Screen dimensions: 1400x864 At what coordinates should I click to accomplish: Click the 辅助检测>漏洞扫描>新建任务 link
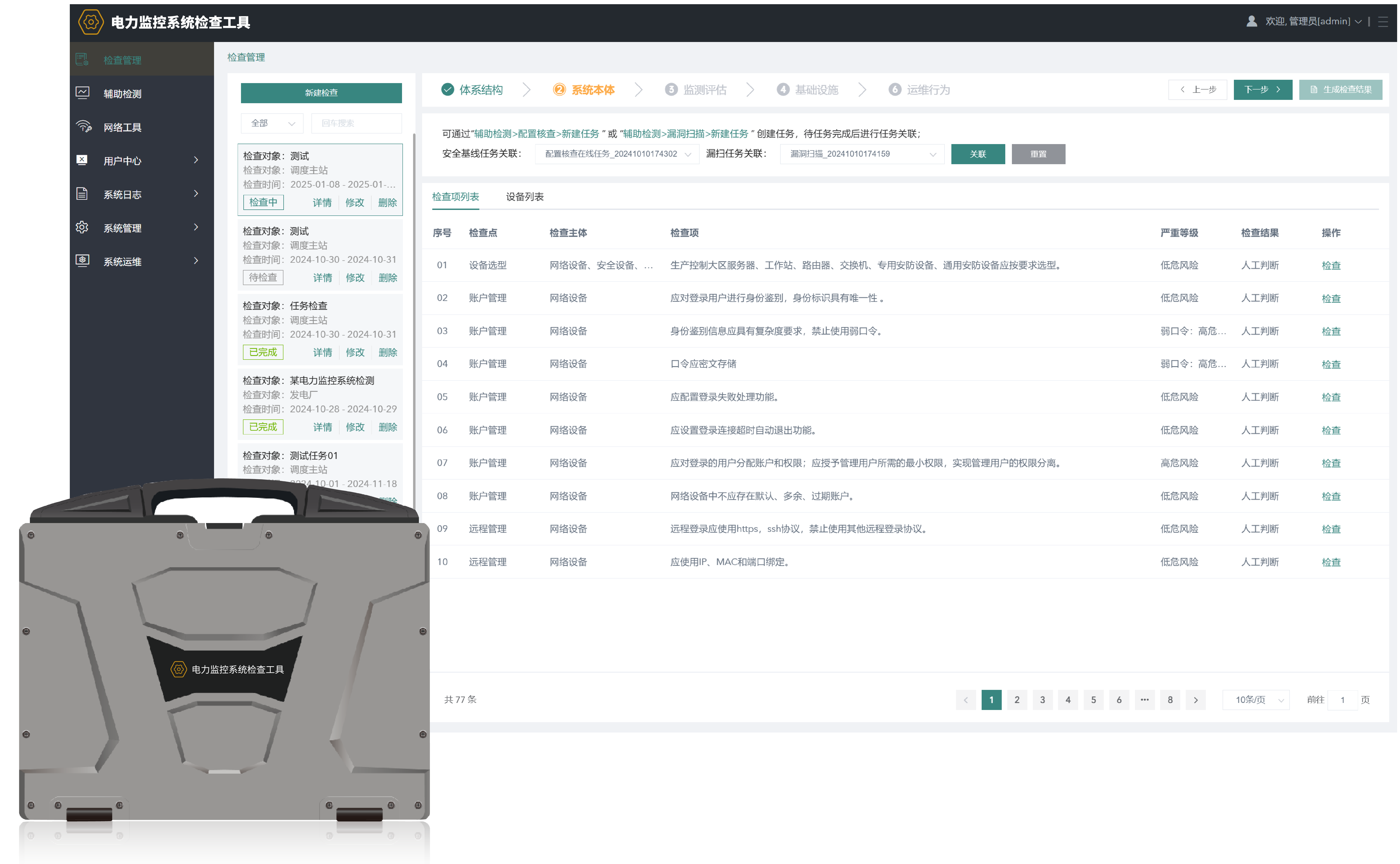point(685,134)
